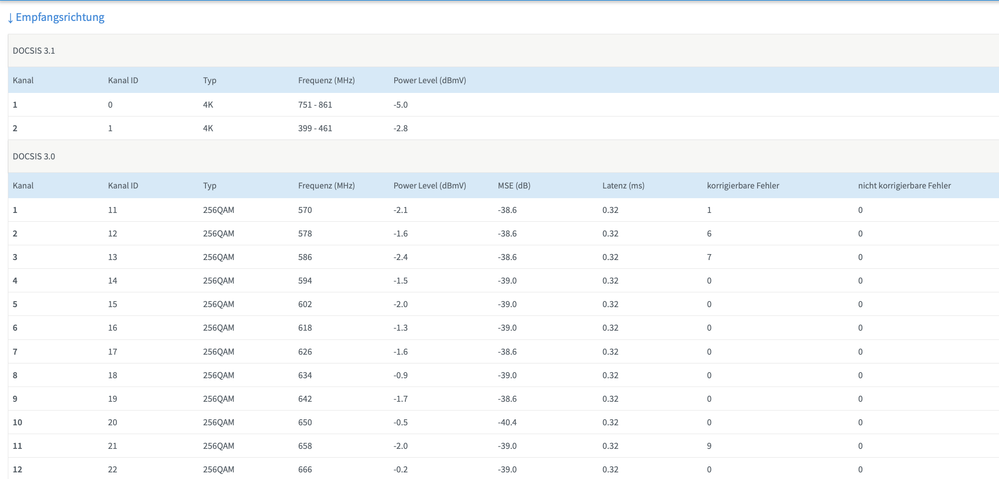Click the MSE (dB) column header
The height and width of the screenshot is (479, 999).
pyautogui.click(x=514, y=186)
